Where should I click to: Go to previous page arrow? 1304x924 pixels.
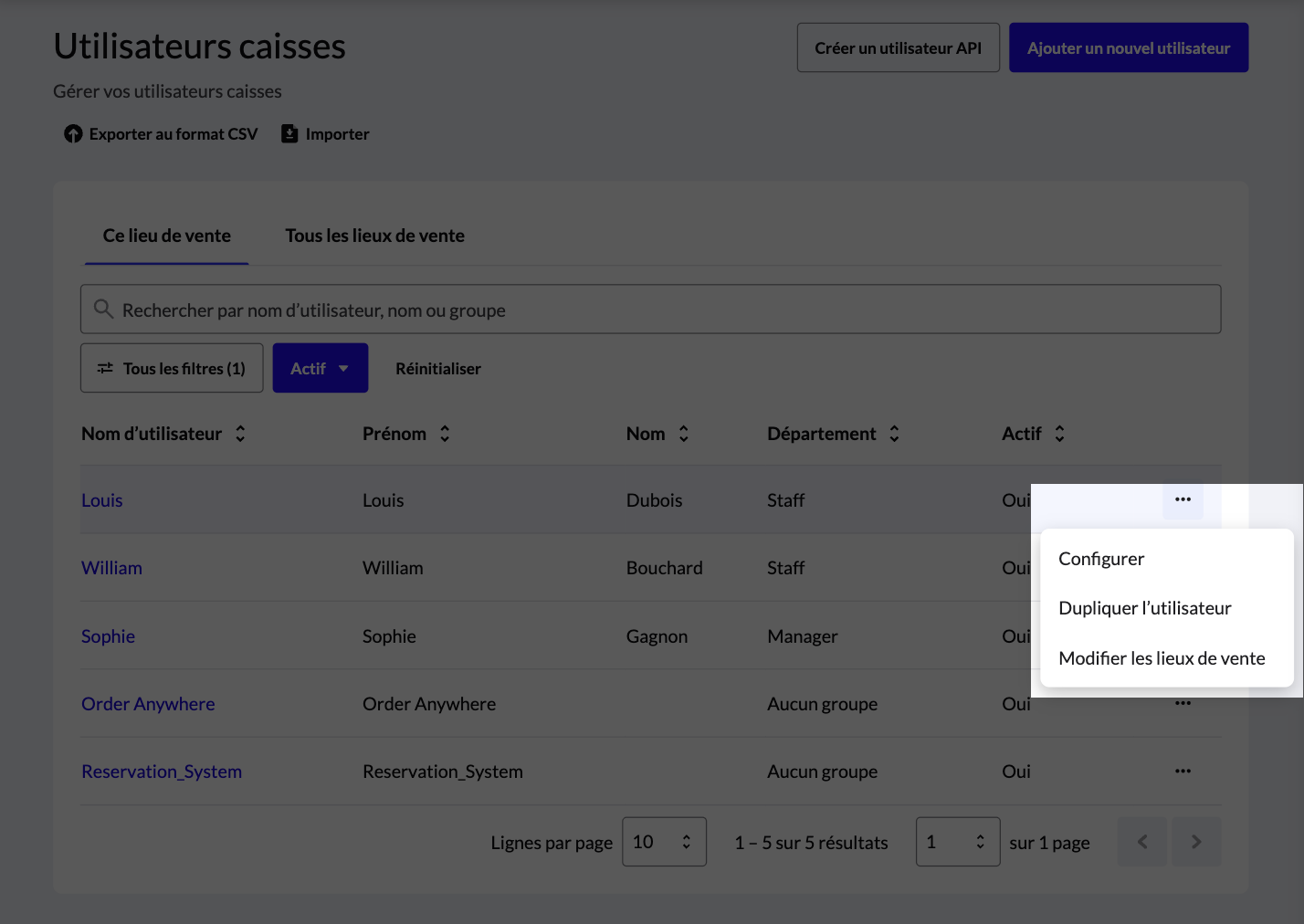pos(1142,842)
